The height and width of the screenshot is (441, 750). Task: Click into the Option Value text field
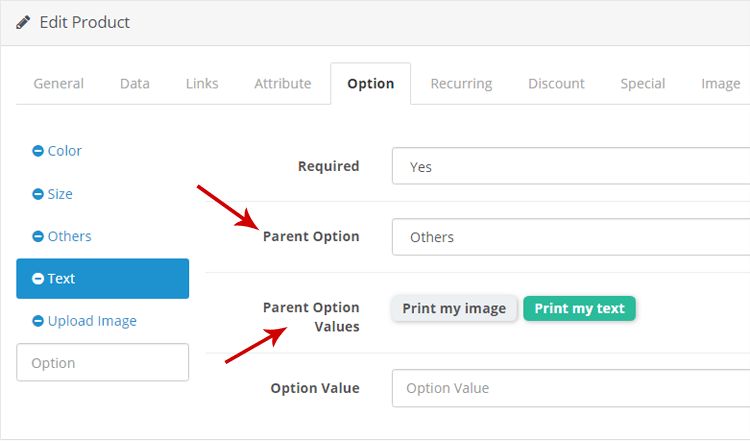tap(571, 388)
